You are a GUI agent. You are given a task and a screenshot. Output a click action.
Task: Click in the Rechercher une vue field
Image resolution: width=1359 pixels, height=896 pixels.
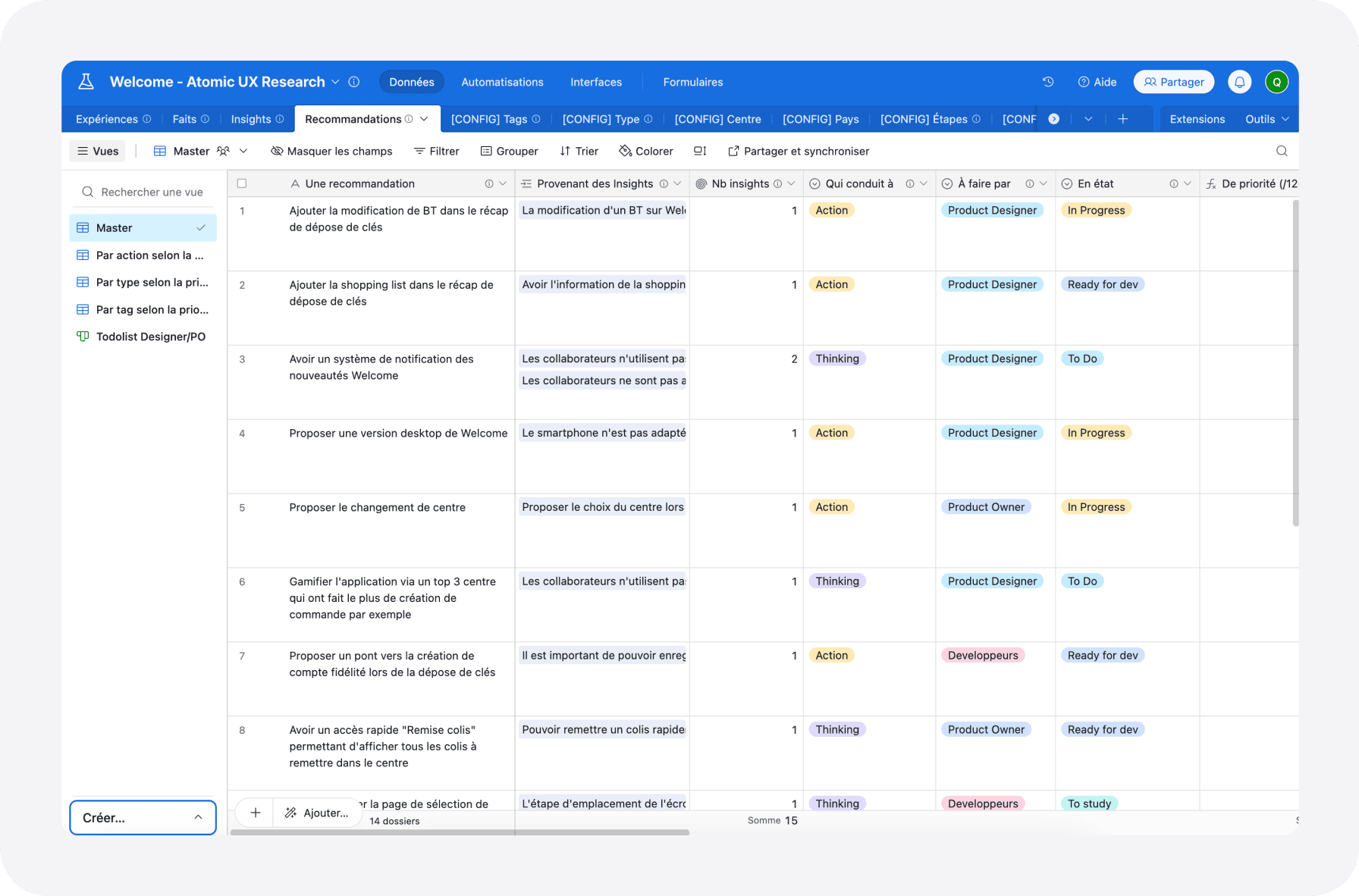(x=143, y=192)
